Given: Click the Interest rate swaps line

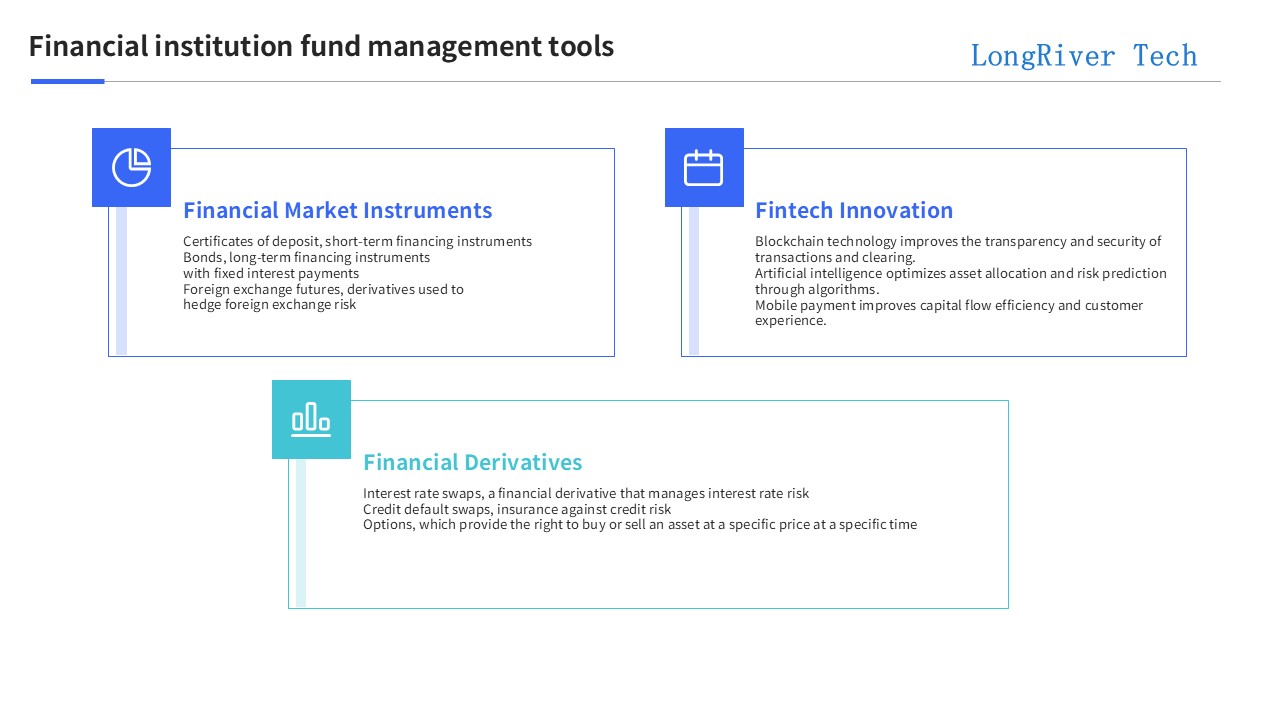Looking at the screenshot, I should (x=586, y=493).
